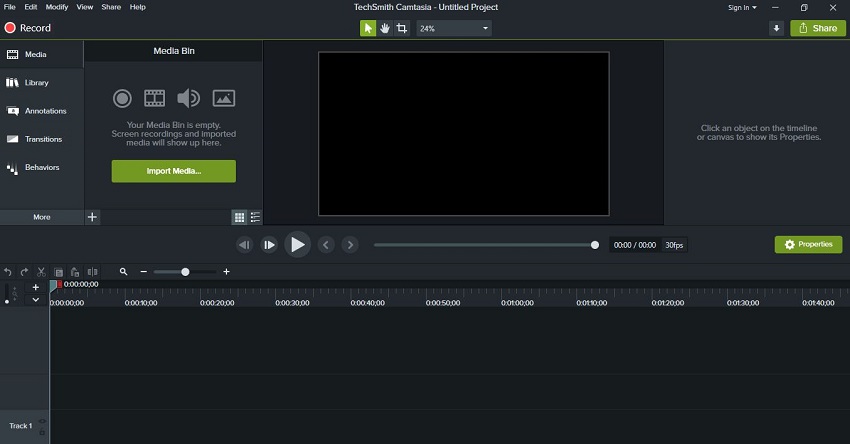The image size is (850, 444).
Task: Jump to next marker with right chevron
Action: click(350, 245)
